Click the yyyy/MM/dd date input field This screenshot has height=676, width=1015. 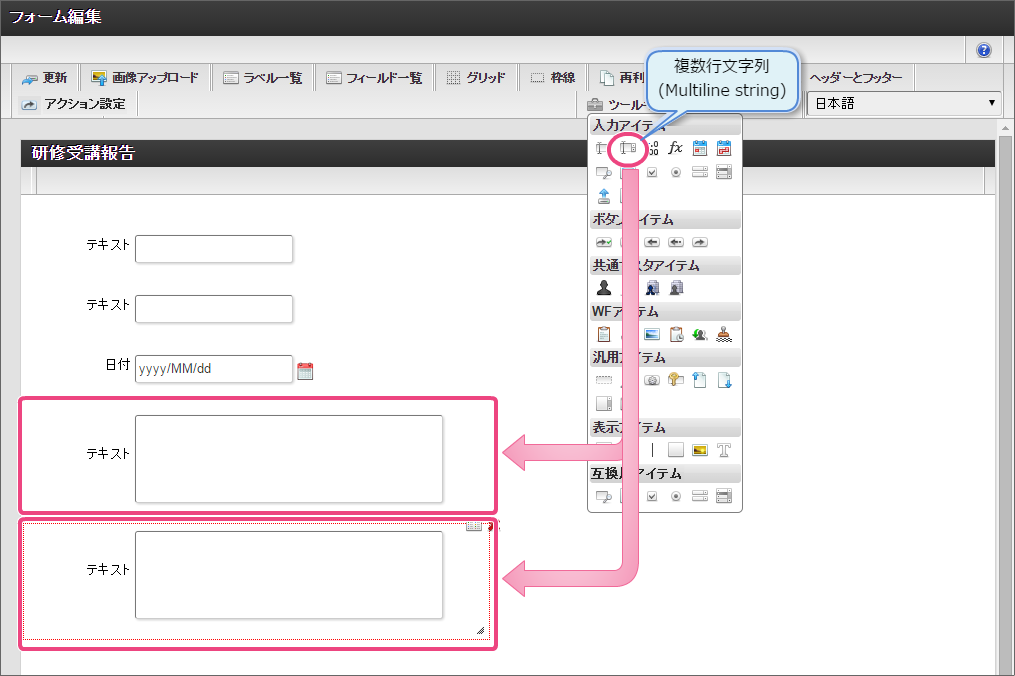point(214,369)
